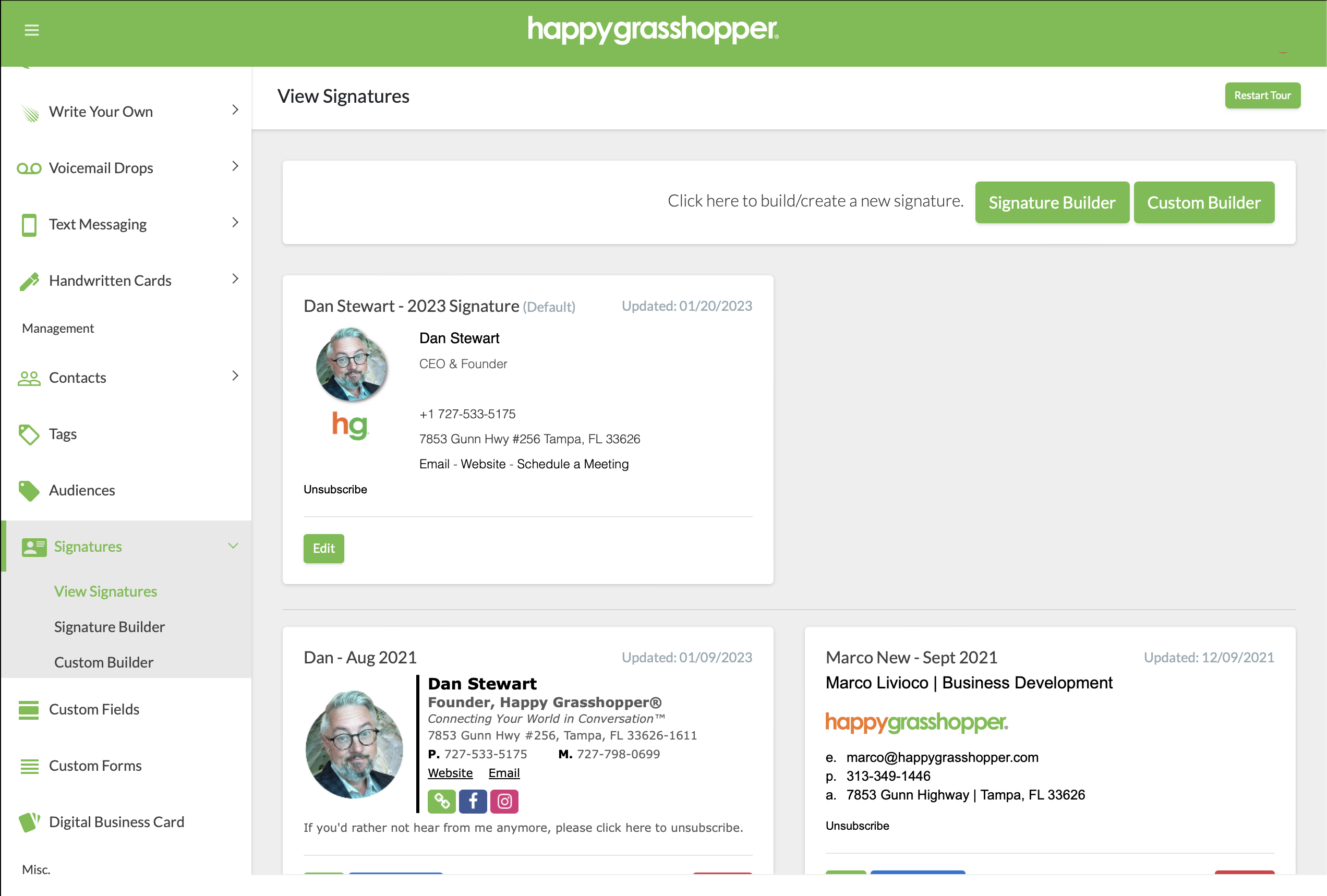Click the 'Dan Stewart - 2023 Signature' title

pos(411,306)
